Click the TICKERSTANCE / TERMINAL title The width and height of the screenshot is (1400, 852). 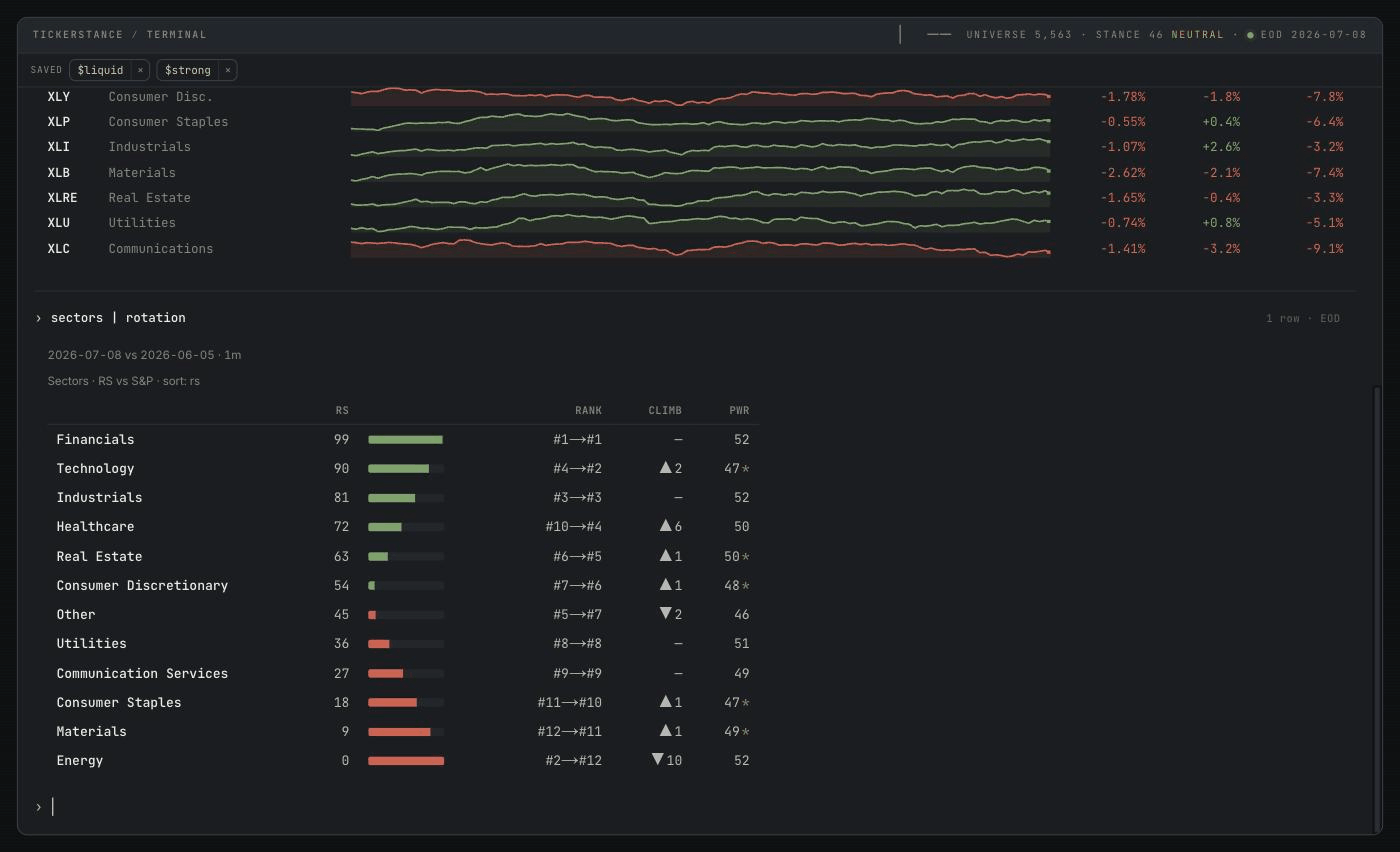(x=120, y=35)
